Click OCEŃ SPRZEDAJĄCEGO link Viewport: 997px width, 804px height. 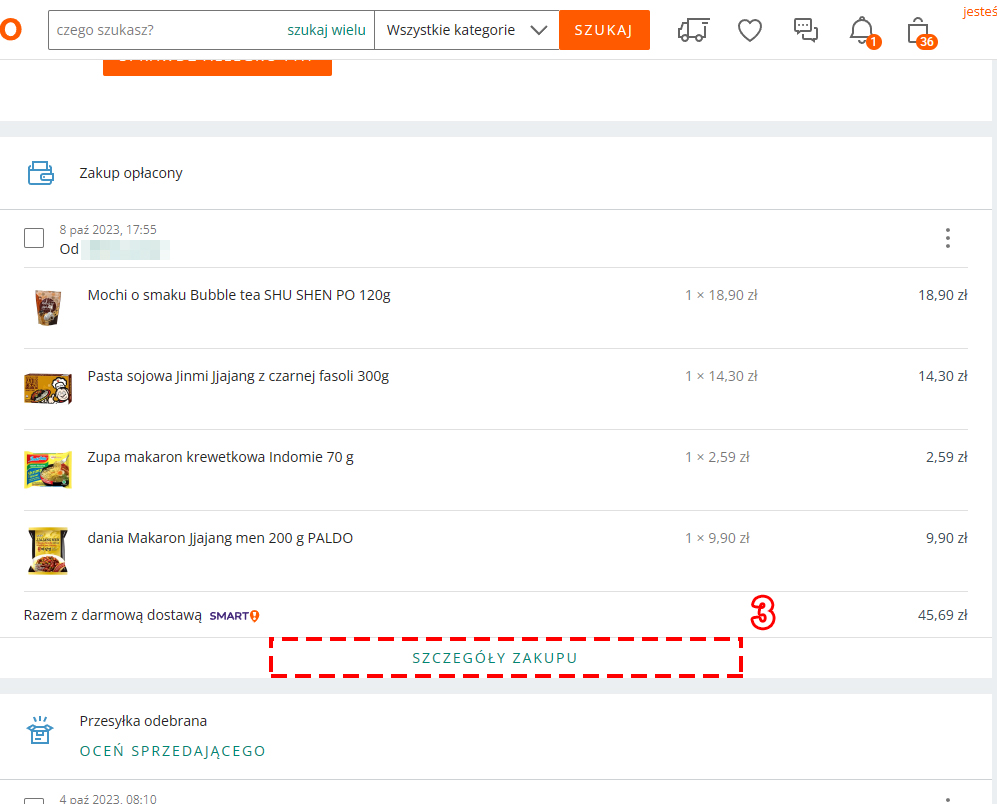point(172,751)
